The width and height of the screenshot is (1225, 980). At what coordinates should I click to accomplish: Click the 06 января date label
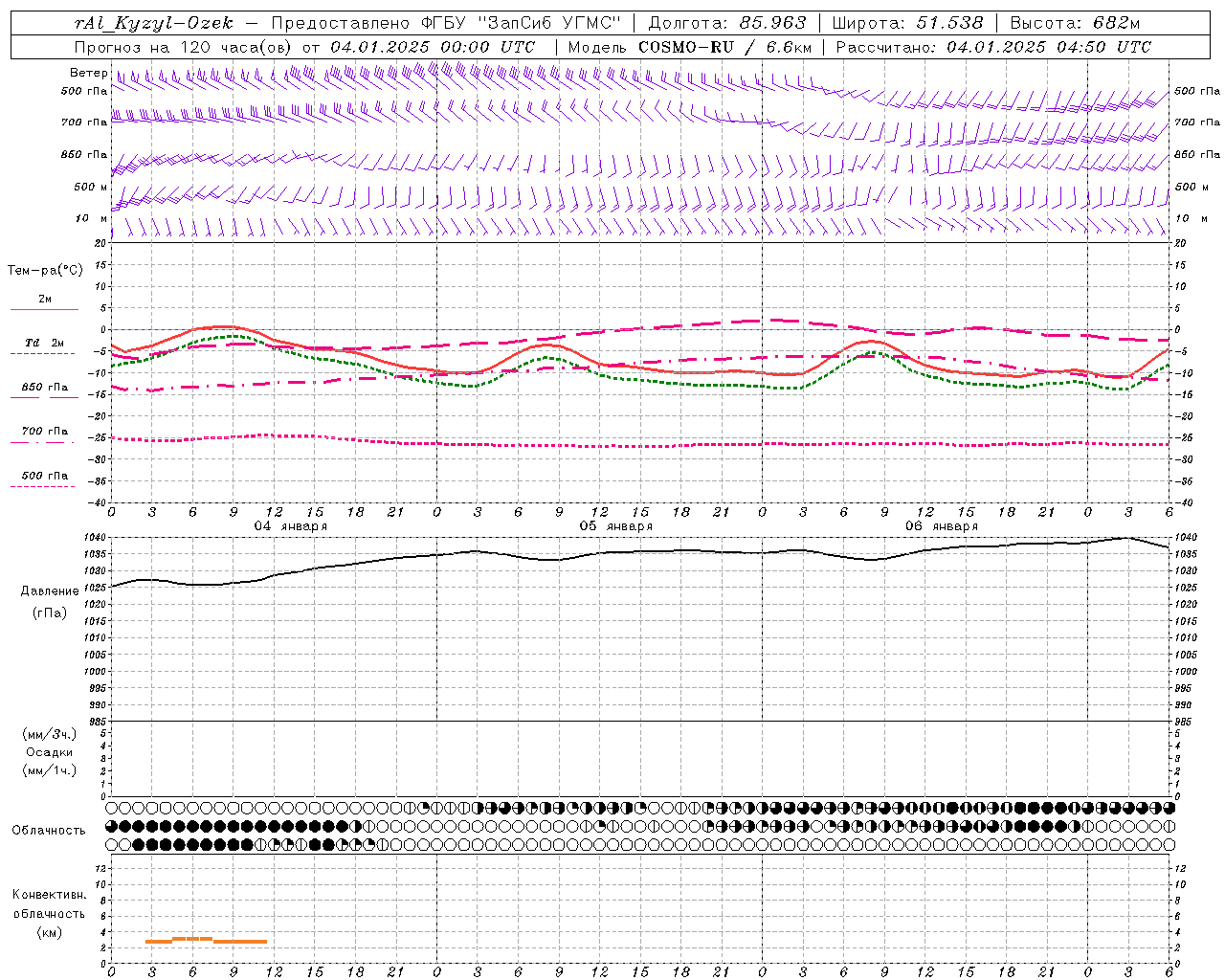942,526
